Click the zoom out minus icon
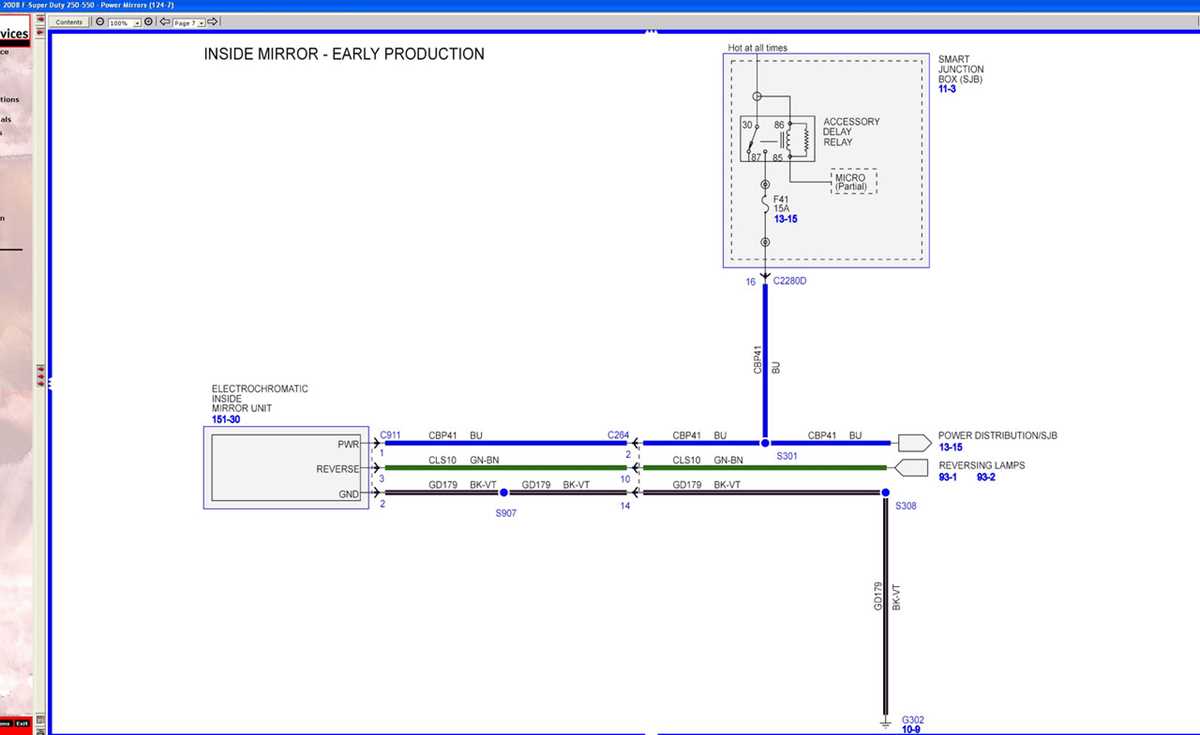 tap(100, 22)
